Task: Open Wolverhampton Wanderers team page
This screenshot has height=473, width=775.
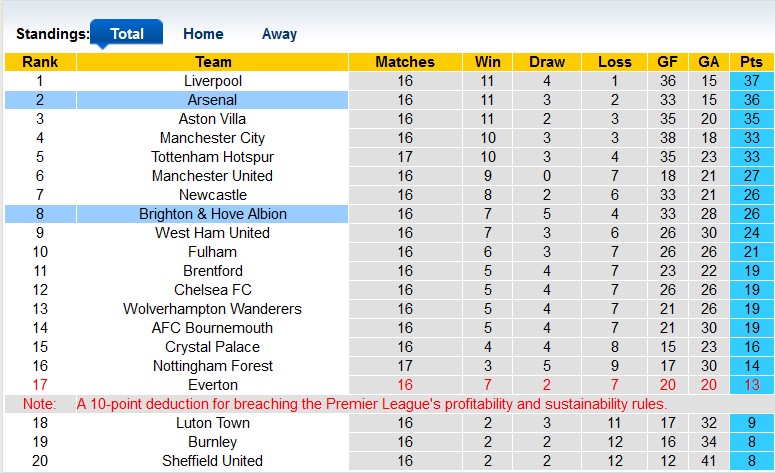Action: point(213,309)
